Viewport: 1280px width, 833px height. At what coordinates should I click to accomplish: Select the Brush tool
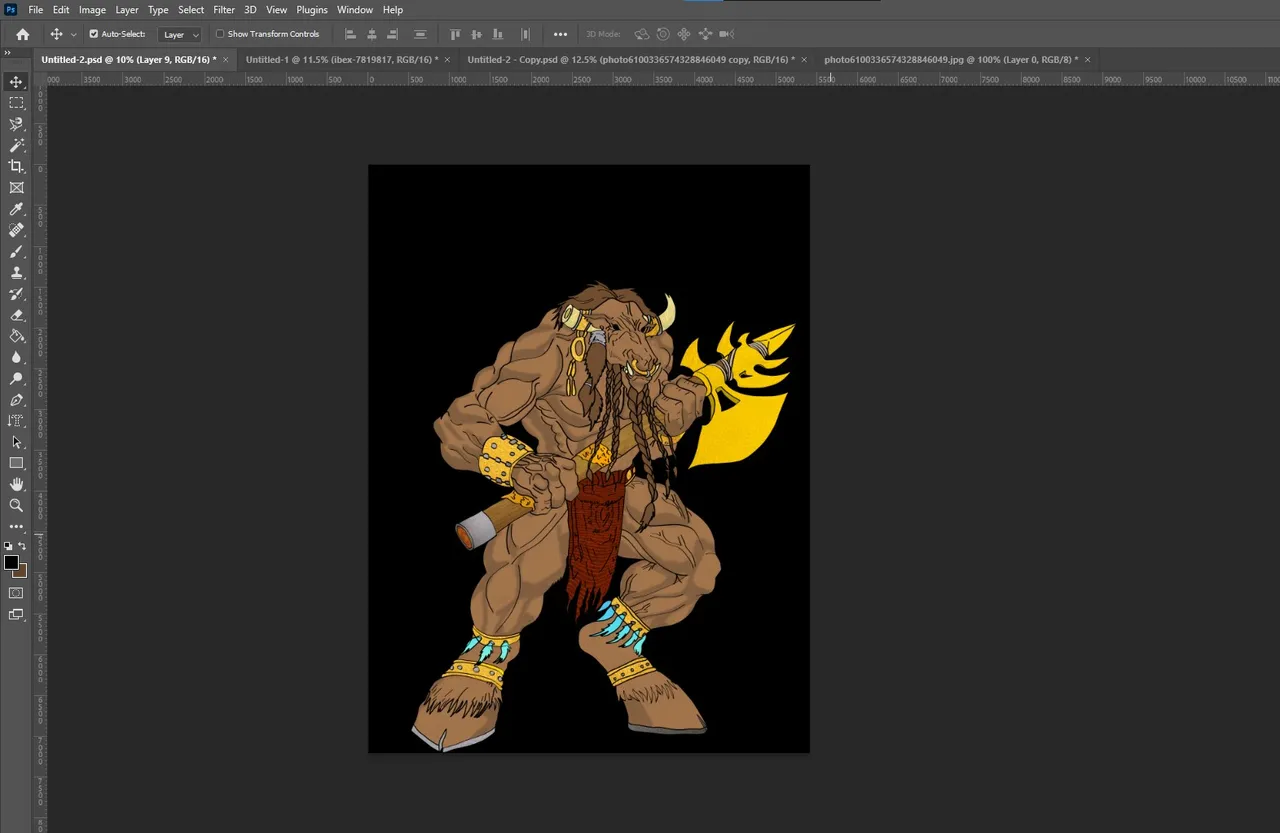(16, 251)
